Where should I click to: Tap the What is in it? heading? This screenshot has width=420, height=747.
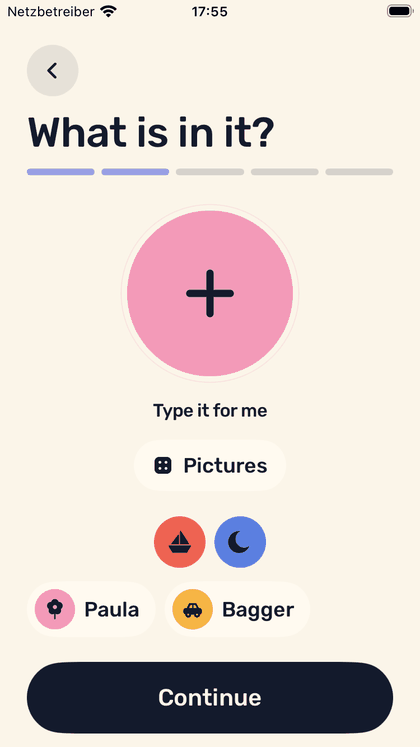(x=151, y=132)
